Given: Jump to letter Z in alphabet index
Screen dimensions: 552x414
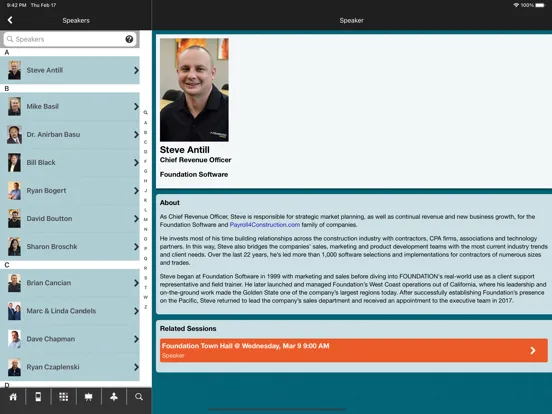Looking at the screenshot, I should point(145,307).
